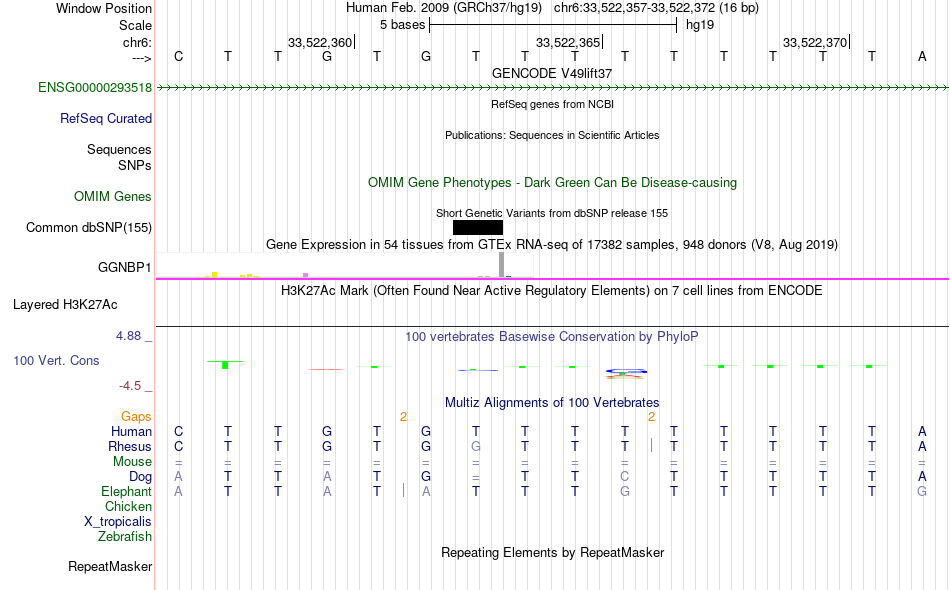This screenshot has width=950, height=590.
Task: Click the grayed G base in the Rhesus row
Action: coord(476,446)
